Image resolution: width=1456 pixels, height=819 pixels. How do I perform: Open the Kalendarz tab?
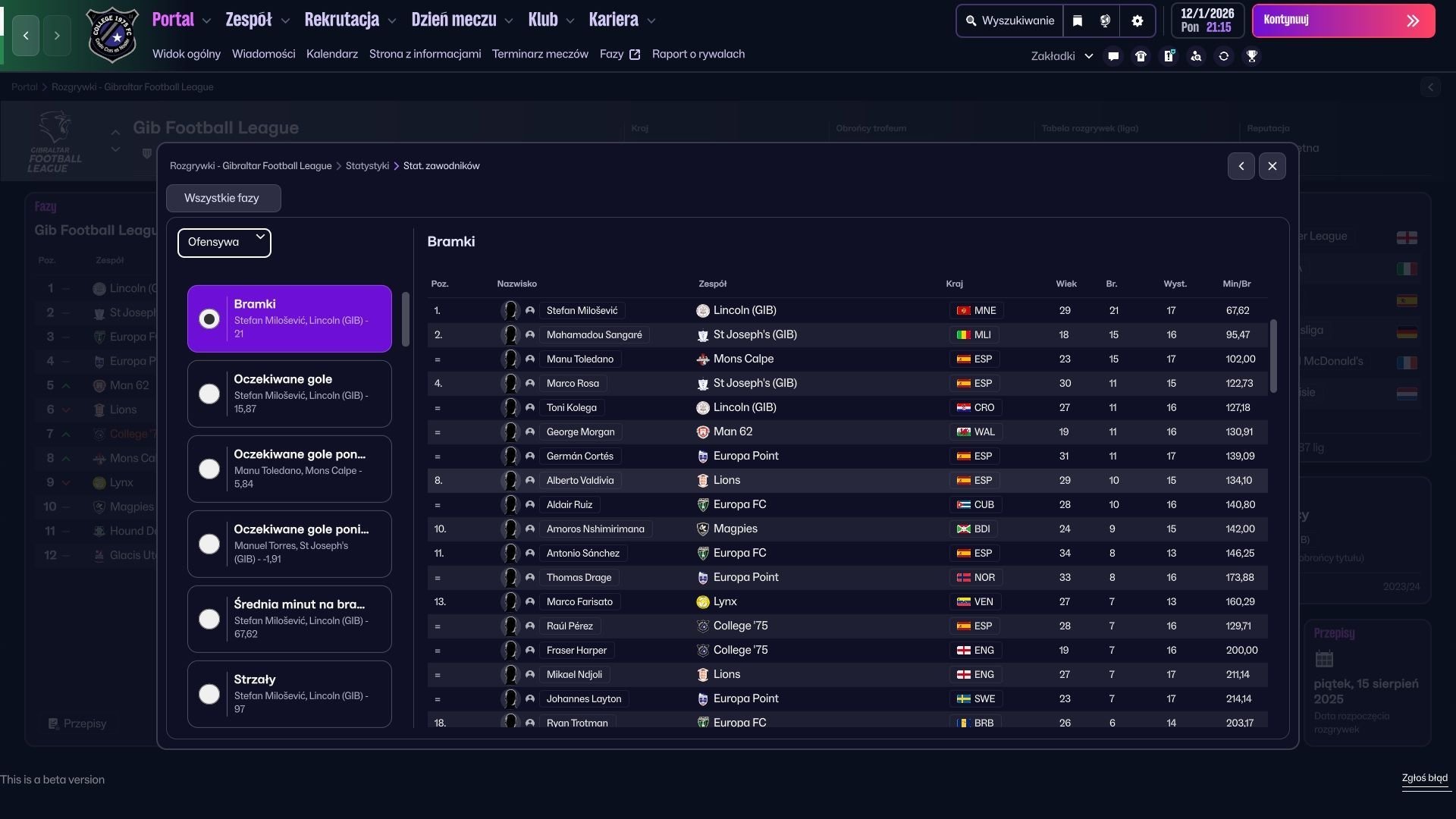click(331, 54)
